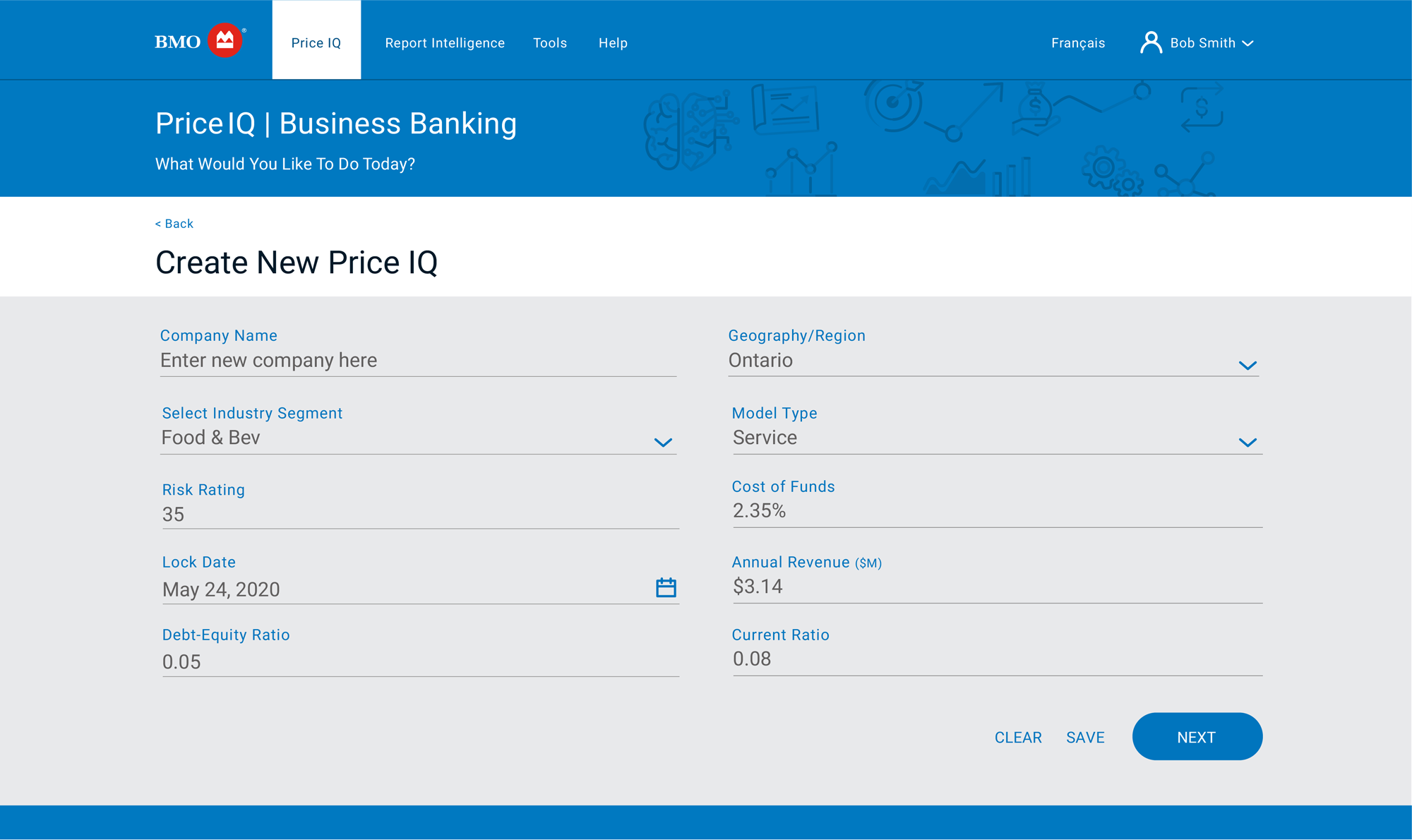The height and width of the screenshot is (840, 1412).
Task: Open the calendar picker for Lock Date
Action: point(666,587)
